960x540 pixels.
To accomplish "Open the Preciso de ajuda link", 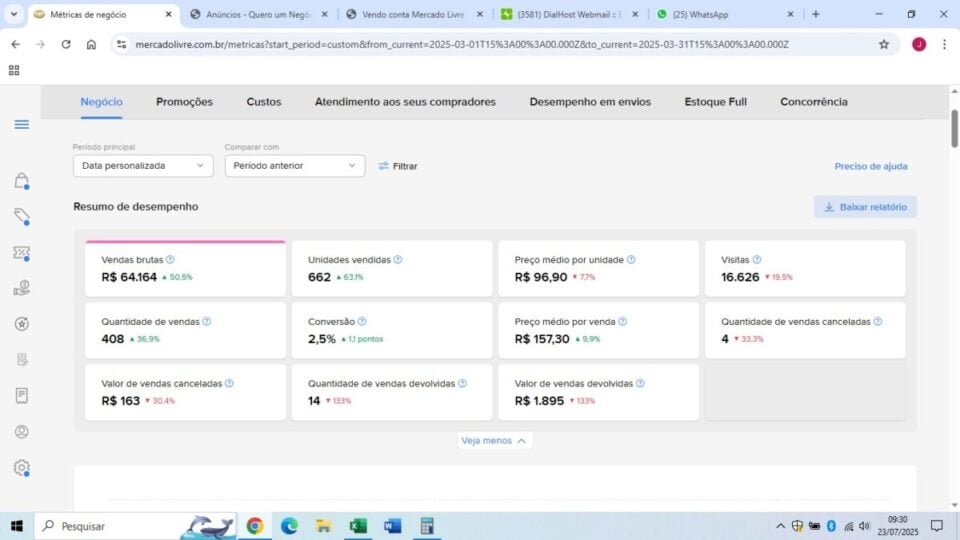I will click(x=871, y=166).
